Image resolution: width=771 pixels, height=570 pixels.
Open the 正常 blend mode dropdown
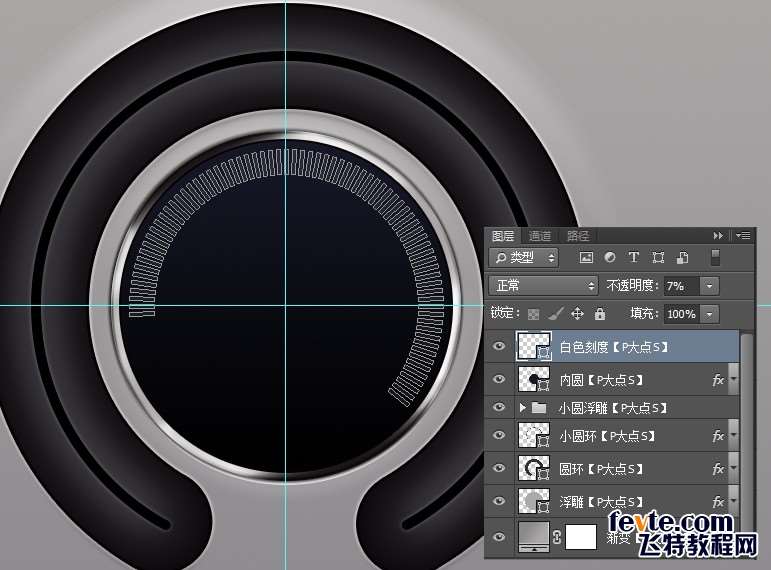coord(543,285)
